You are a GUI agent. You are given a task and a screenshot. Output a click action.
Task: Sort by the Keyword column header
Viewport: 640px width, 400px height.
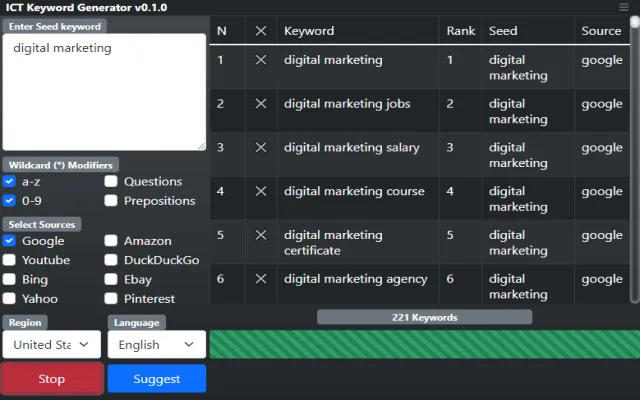click(309, 31)
